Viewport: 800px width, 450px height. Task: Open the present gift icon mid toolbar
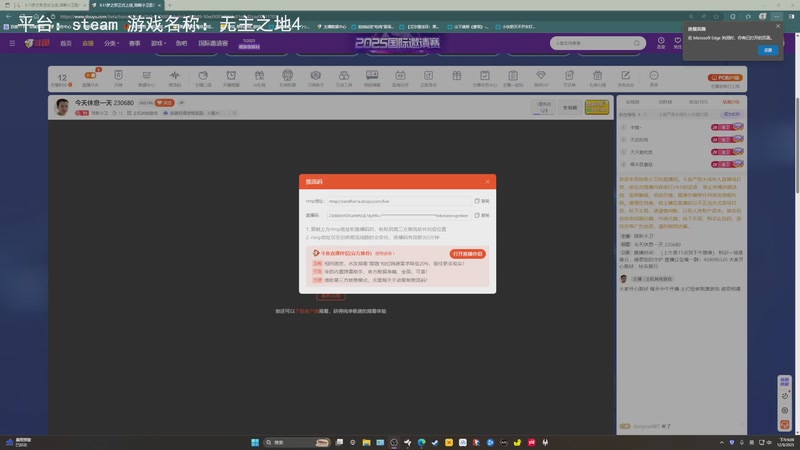(457, 76)
